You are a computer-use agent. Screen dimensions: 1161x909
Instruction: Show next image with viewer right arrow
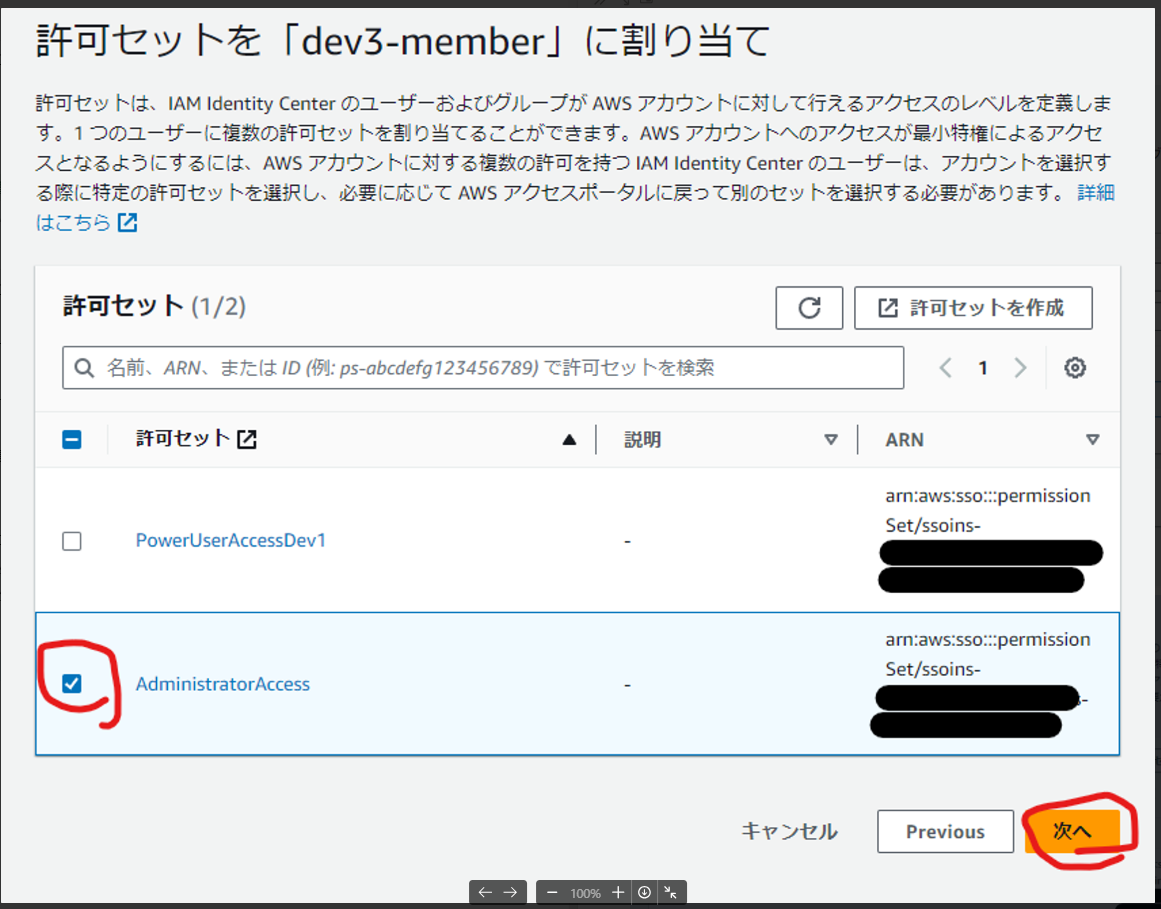510,893
